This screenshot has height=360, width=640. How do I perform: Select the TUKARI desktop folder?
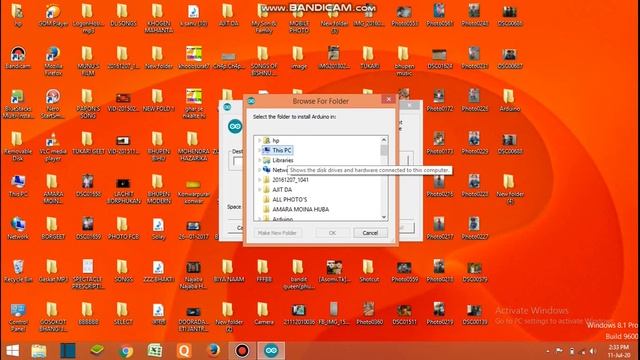pyautogui.click(x=369, y=58)
